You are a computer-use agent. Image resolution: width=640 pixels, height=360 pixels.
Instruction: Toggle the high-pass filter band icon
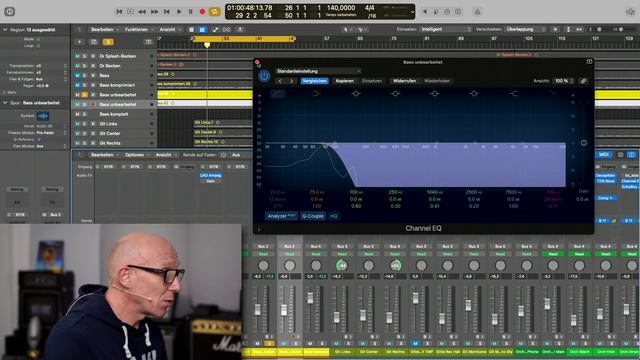pos(277,93)
